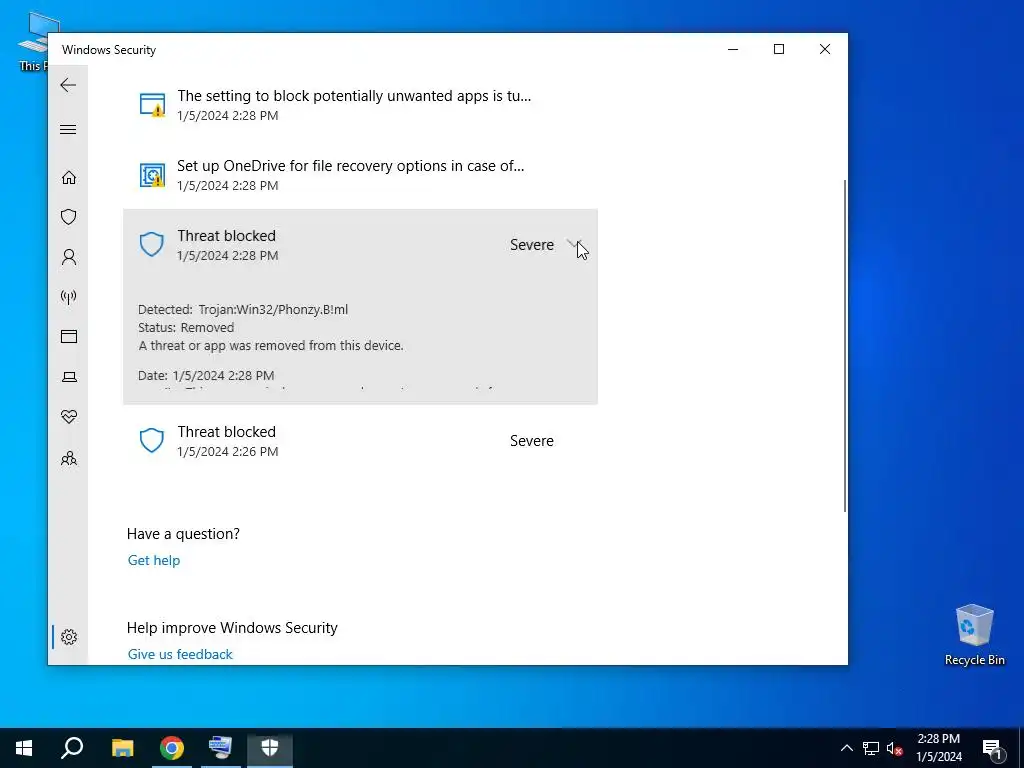Open File Explorer from taskbar

tap(122, 748)
